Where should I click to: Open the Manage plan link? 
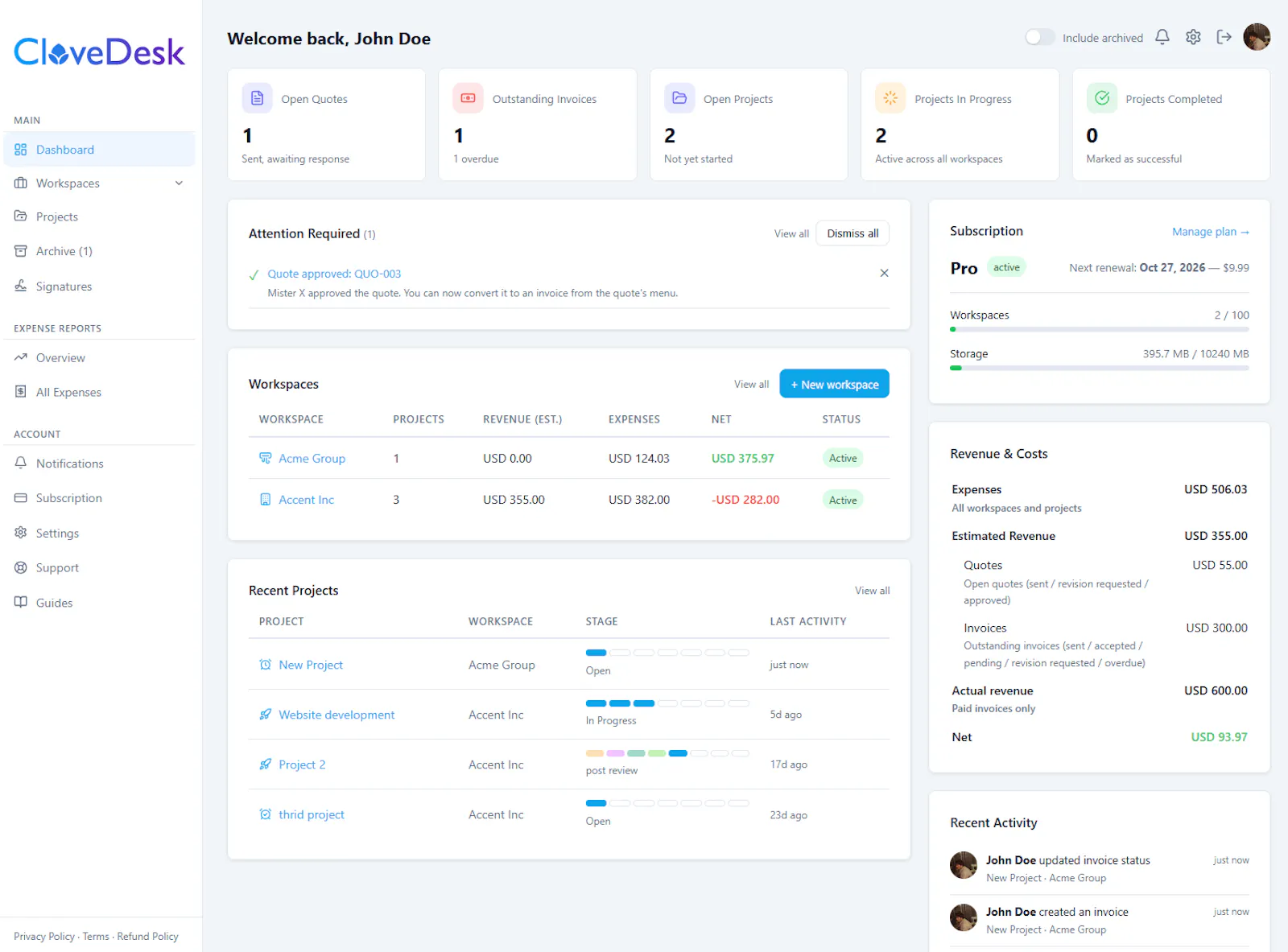pyautogui.click(x=1211, y=232)
